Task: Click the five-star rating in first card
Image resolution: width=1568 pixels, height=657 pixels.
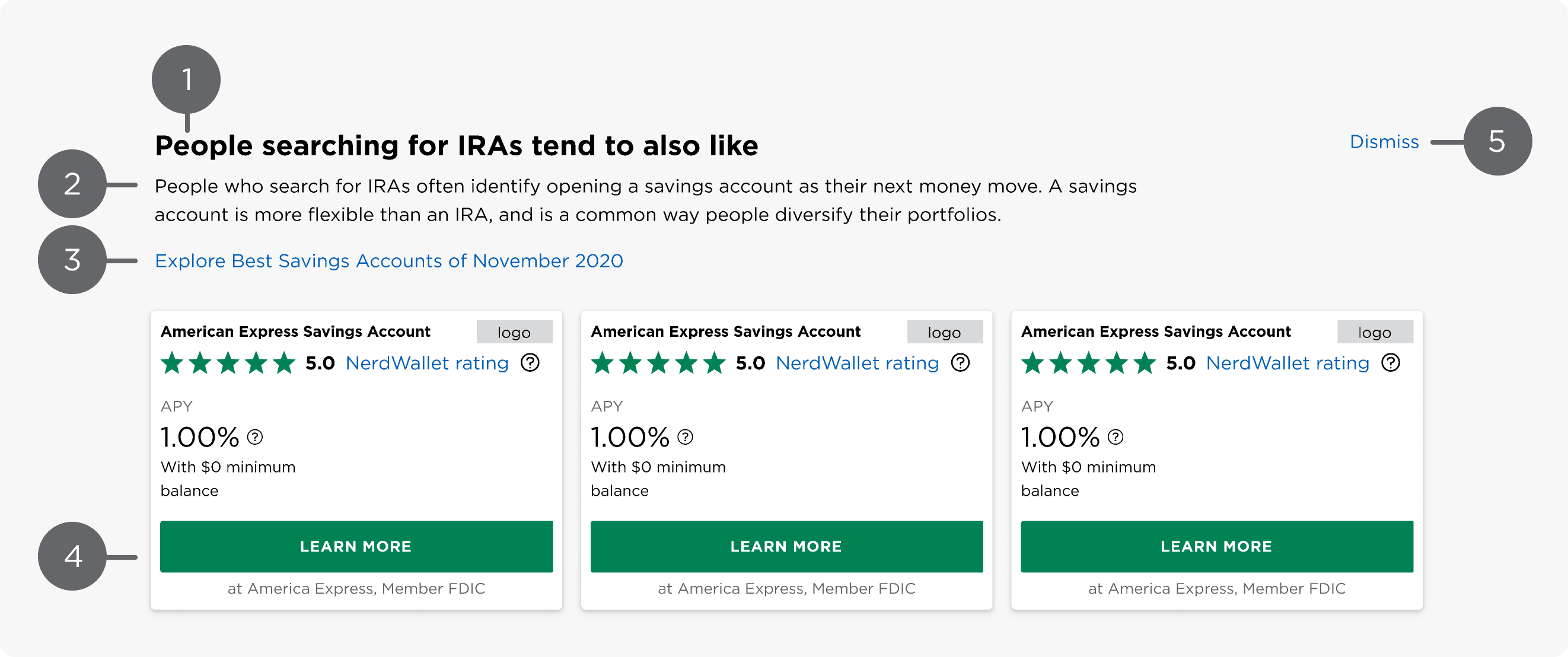Action: click(x=228, y=363)
